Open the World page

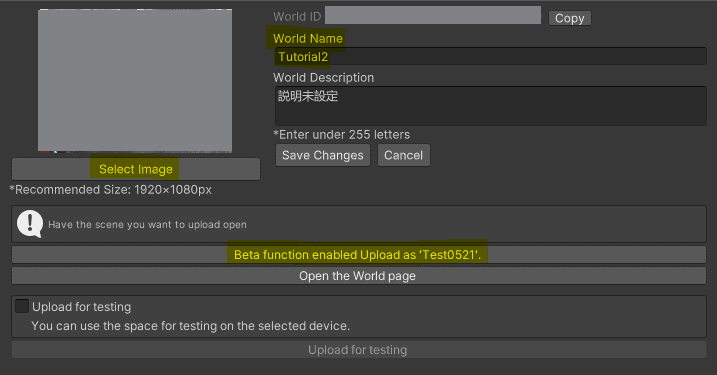pyautogui.click(x=358, y=276)
